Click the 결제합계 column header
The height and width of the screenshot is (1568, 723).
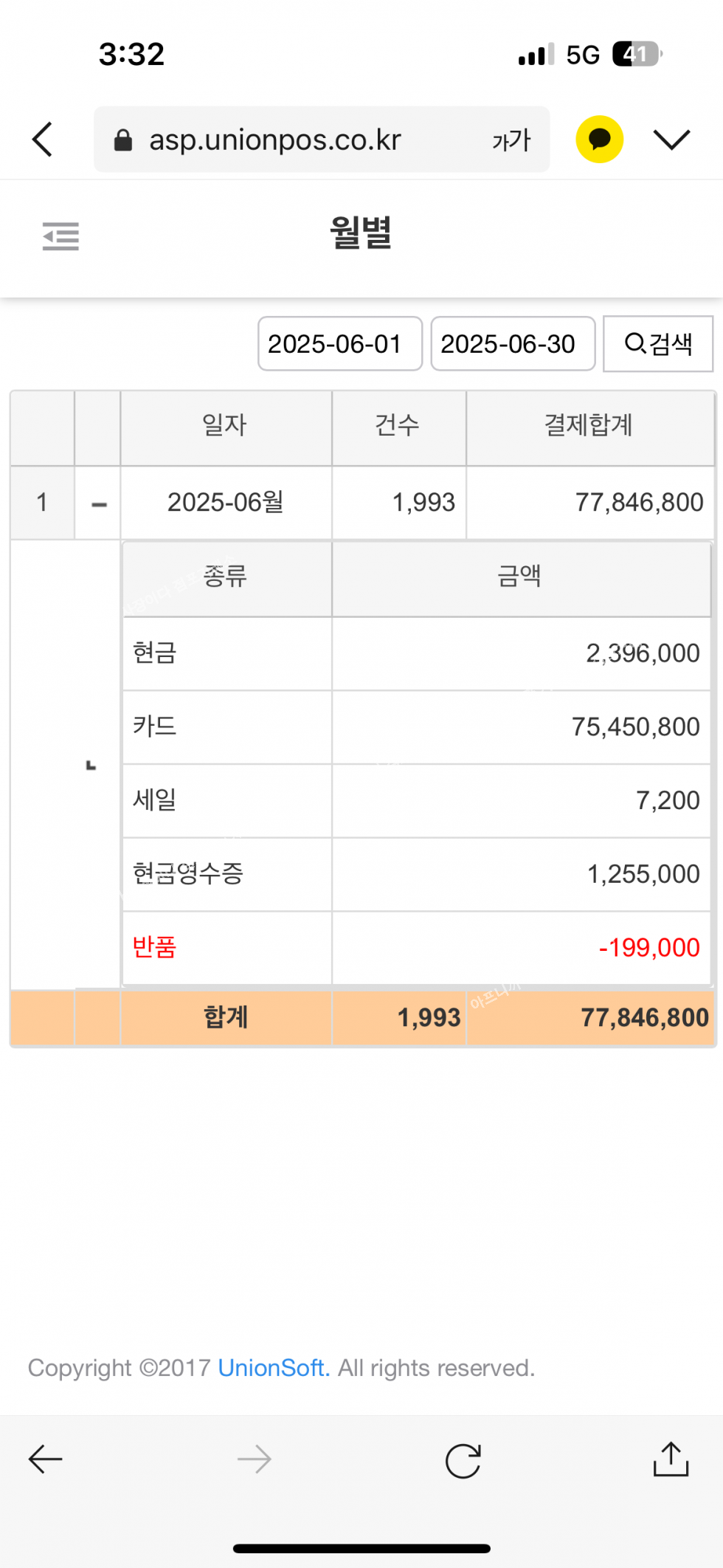click(589, 425)
